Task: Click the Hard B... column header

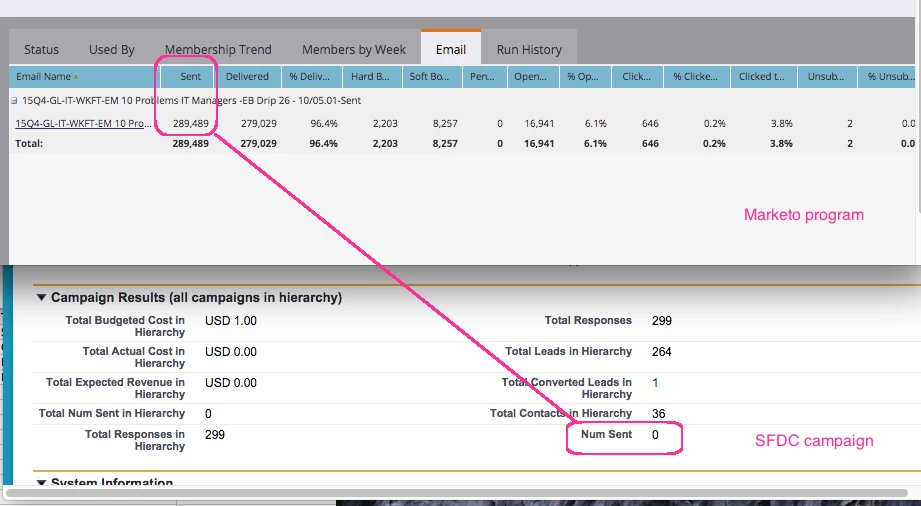Action: tap(372, 76)
